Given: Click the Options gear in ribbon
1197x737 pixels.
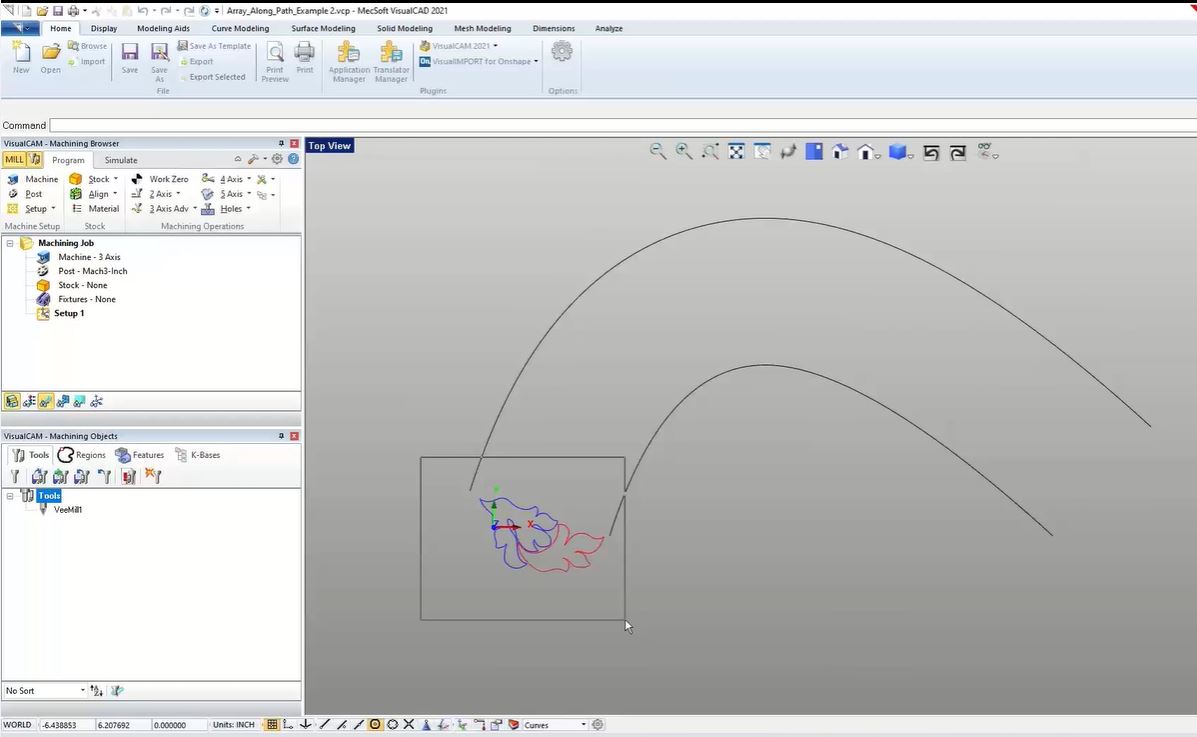Looking at the screenshot, I should [x=562, y=52].
